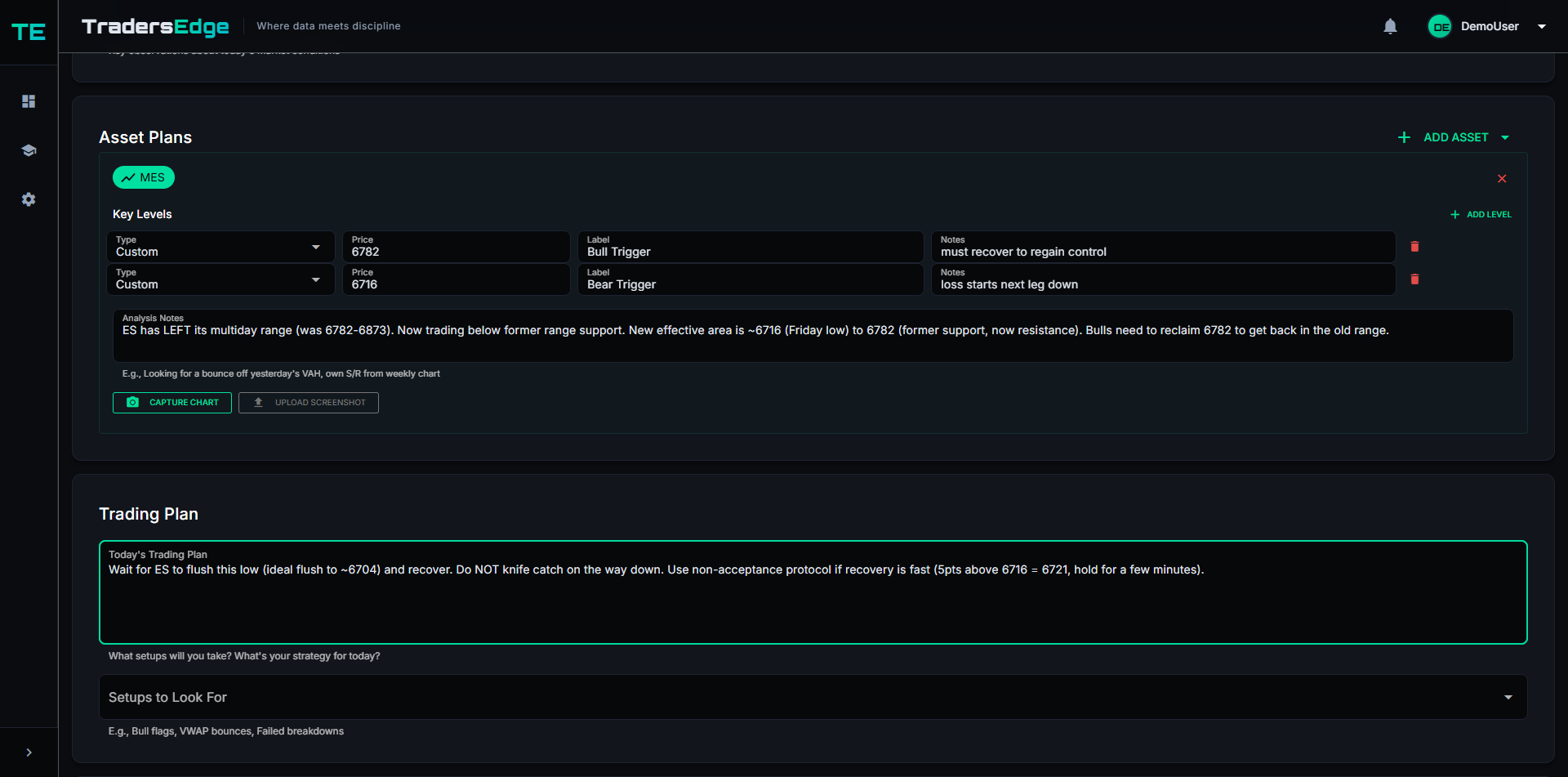Click into the Analysis Notes text area

coord(813,336)
